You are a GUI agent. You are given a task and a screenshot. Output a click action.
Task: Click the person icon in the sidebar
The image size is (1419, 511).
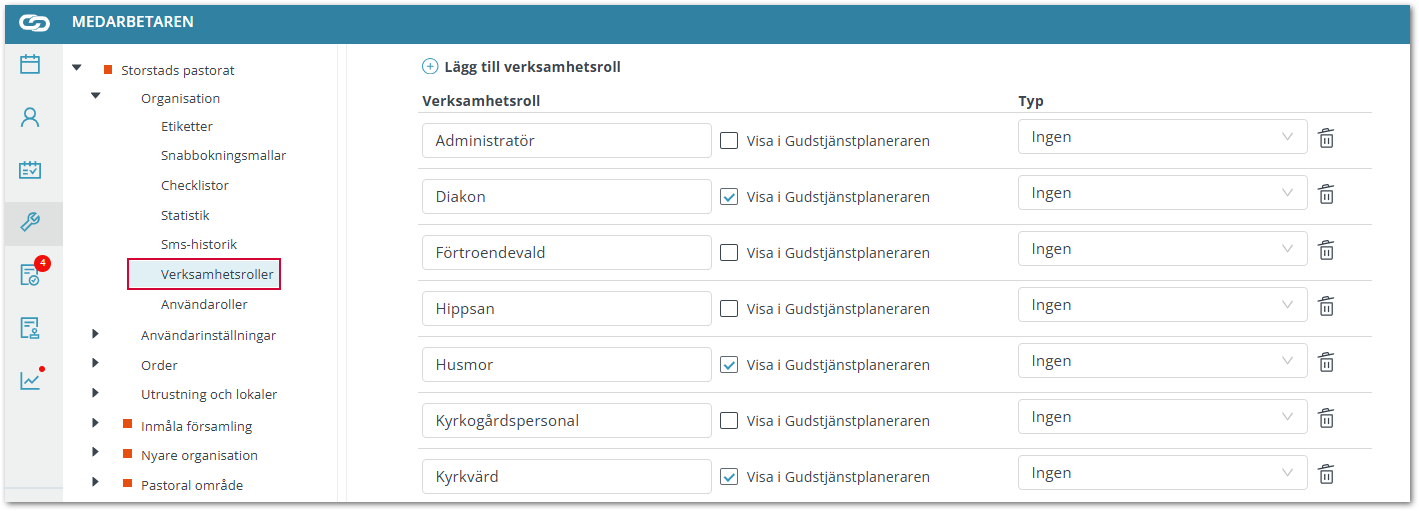tap(30, 117)
